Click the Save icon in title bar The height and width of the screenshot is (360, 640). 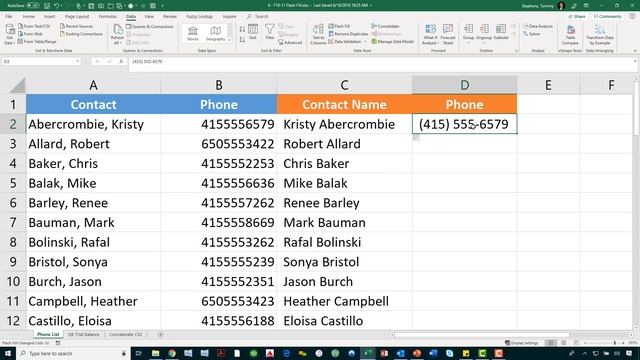[x=47, y=6]
